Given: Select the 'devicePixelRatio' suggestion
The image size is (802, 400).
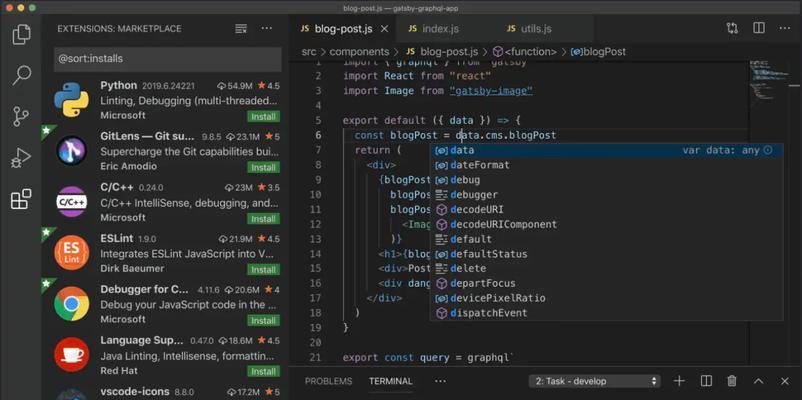Looking at the screenshot, I should [606, 298].
